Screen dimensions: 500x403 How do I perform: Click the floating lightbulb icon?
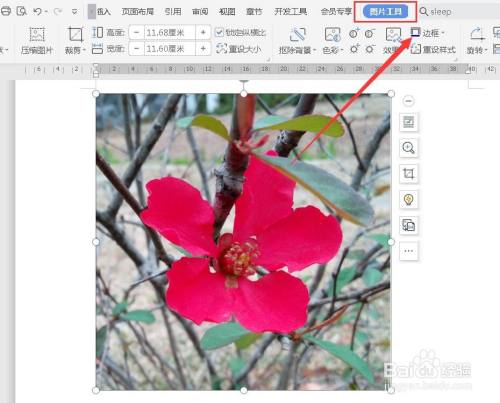[x=409, y=199]
